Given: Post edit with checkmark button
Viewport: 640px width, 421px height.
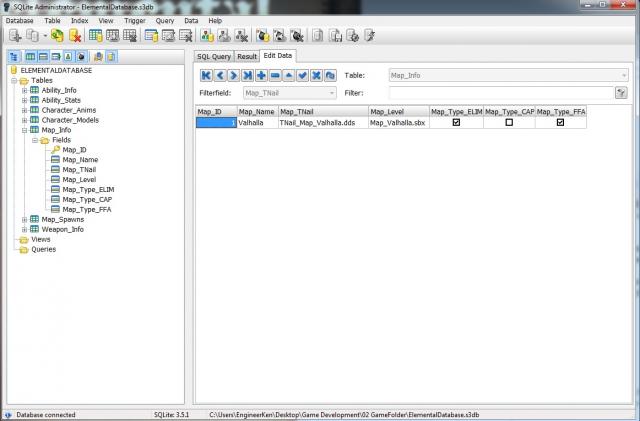Looking at the screenshot, I should 302,75.
